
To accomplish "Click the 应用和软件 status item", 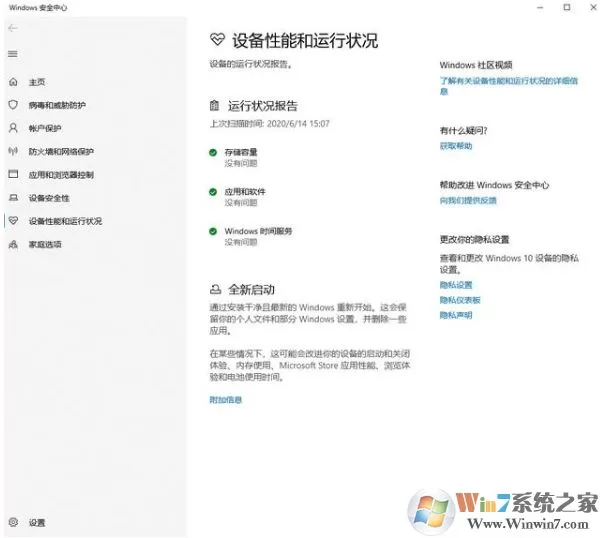I will (x=245, y=197).
